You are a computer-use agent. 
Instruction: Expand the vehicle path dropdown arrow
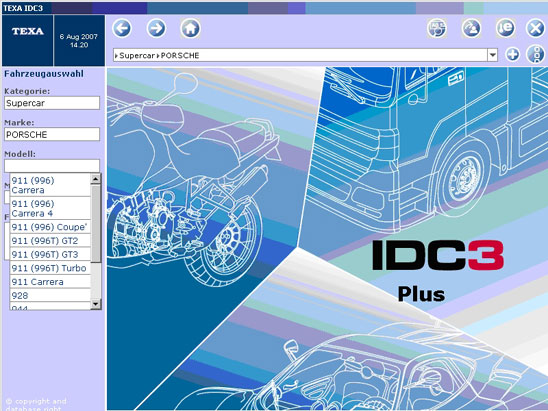(492, 55)
